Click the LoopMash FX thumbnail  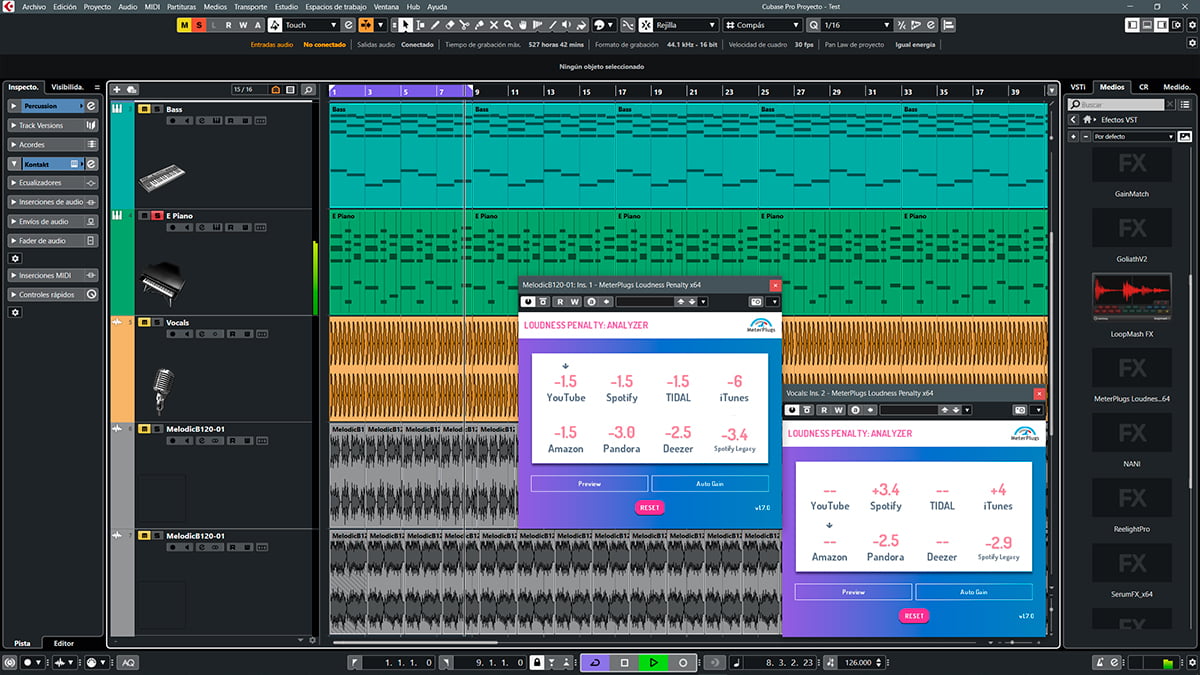click(1132, 295)
